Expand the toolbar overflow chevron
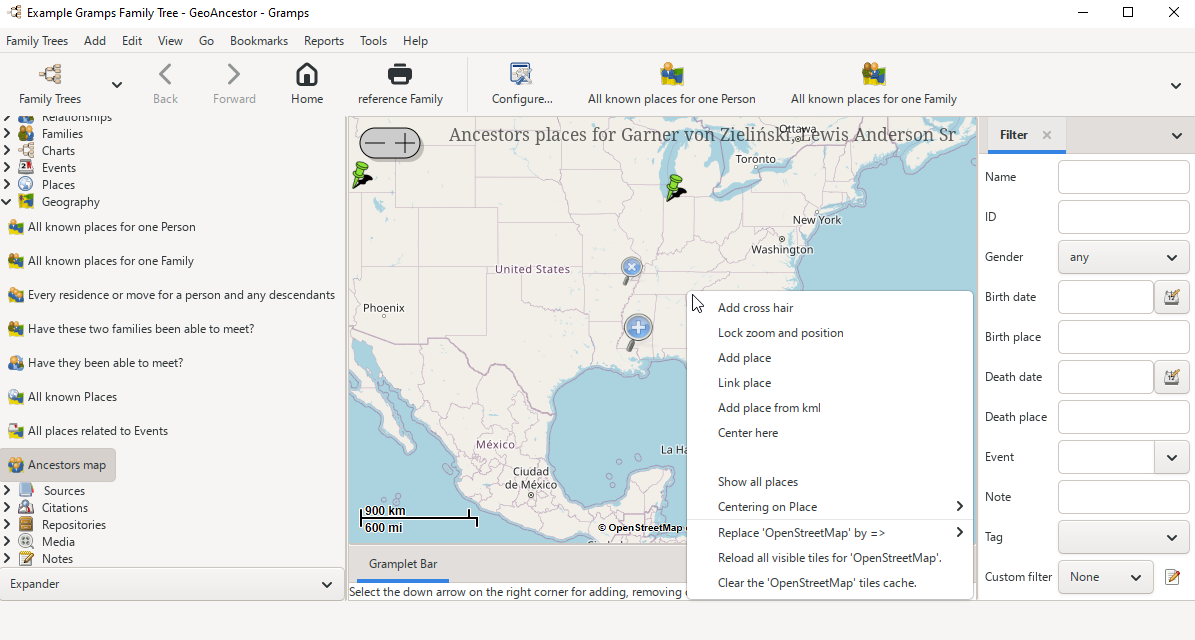 1175,85
